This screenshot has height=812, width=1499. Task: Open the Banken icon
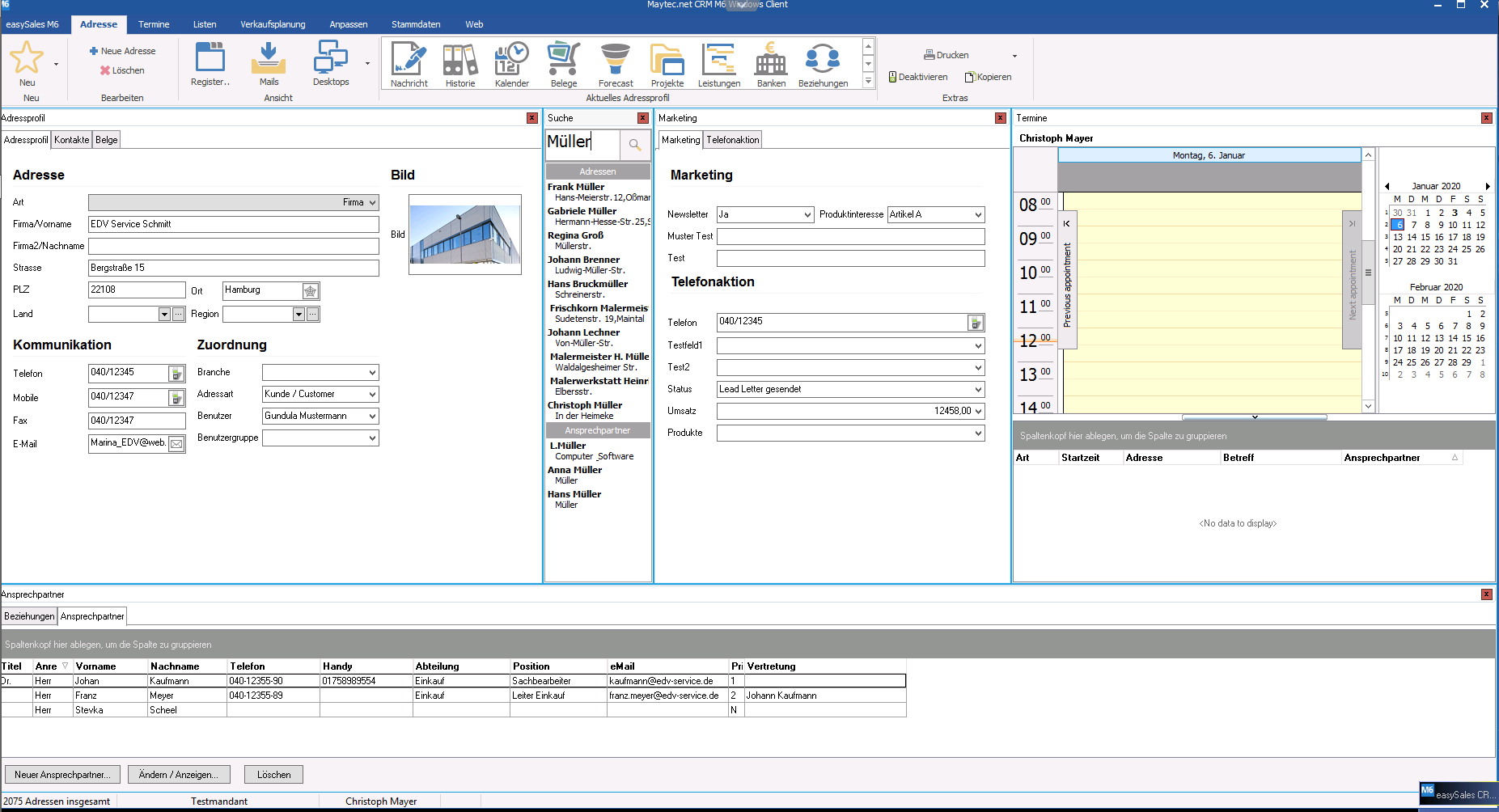(771, 58)
